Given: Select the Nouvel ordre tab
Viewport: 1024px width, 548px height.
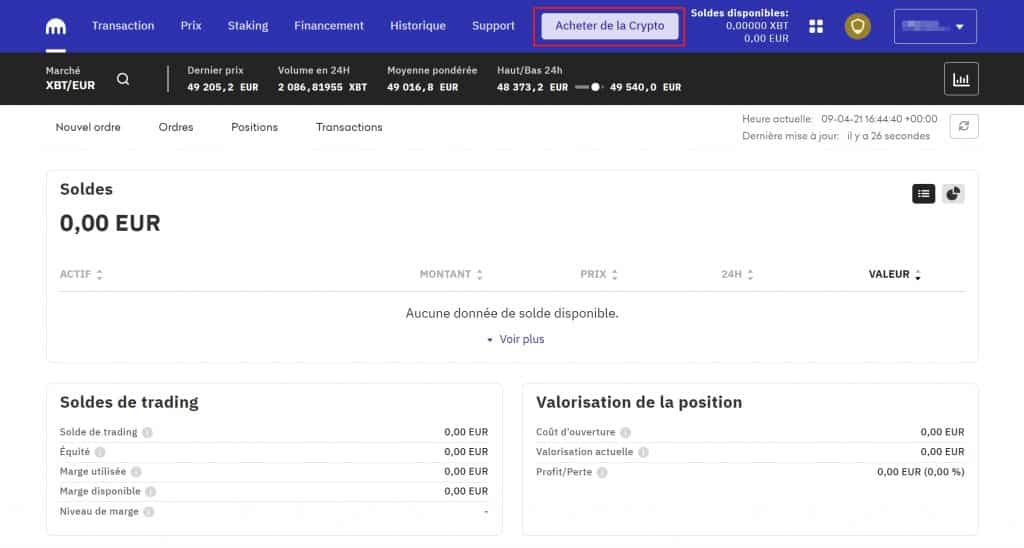Looking at the screenshot, I should pyautogui.click(x=88, y=127).
